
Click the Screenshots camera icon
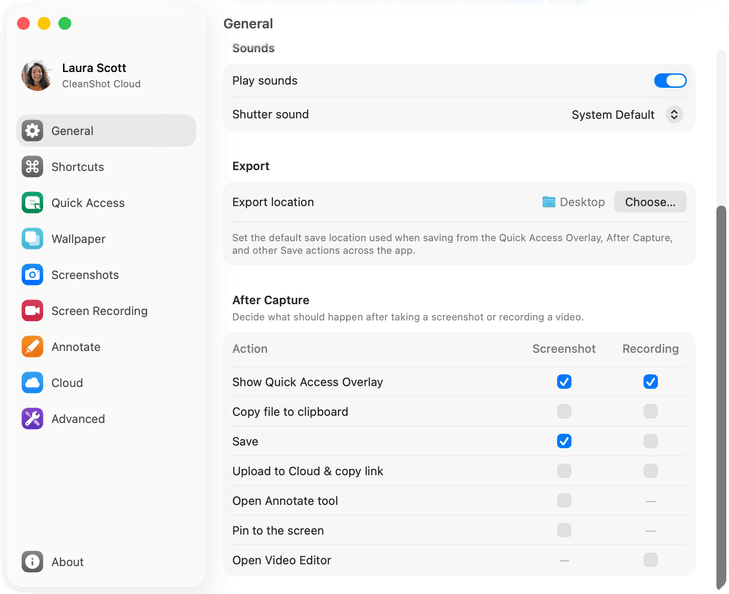tap(32, 275)
